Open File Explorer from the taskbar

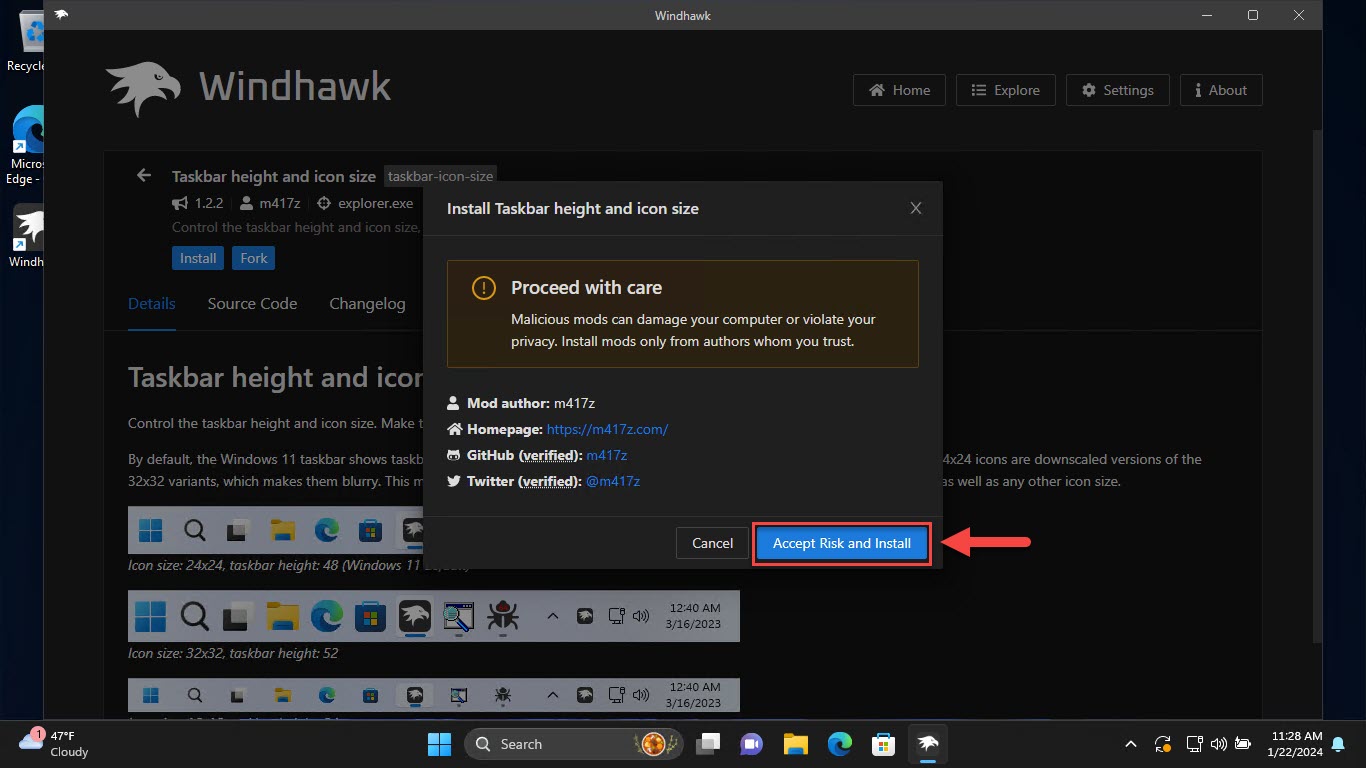point(795,744)
